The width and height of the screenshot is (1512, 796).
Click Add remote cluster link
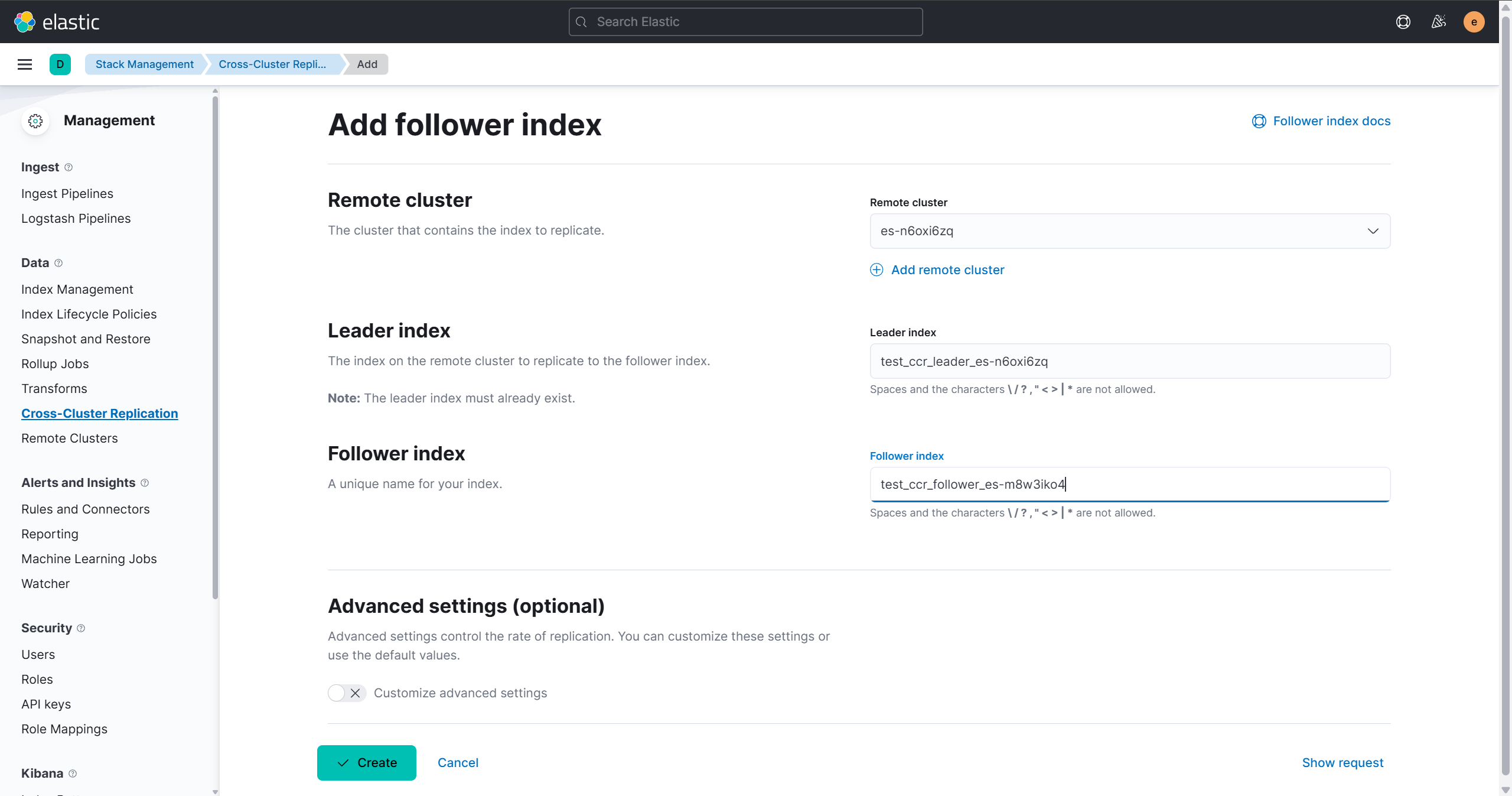[947, 270]
